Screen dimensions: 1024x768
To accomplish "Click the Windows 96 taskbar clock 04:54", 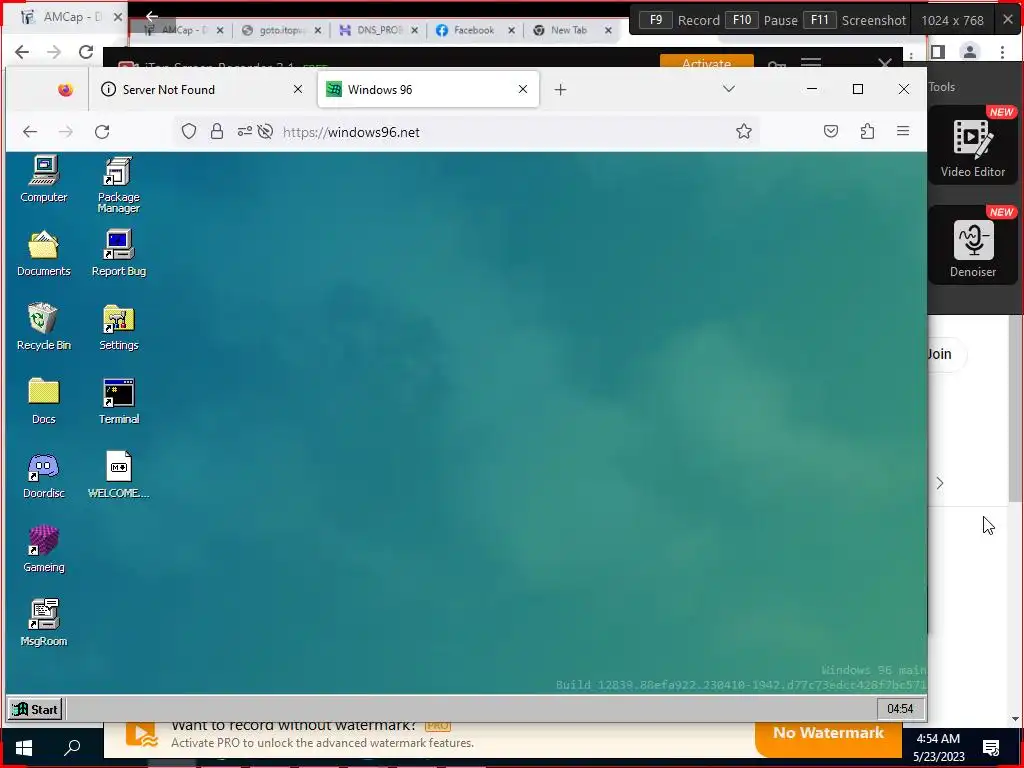I will [900, 709].
